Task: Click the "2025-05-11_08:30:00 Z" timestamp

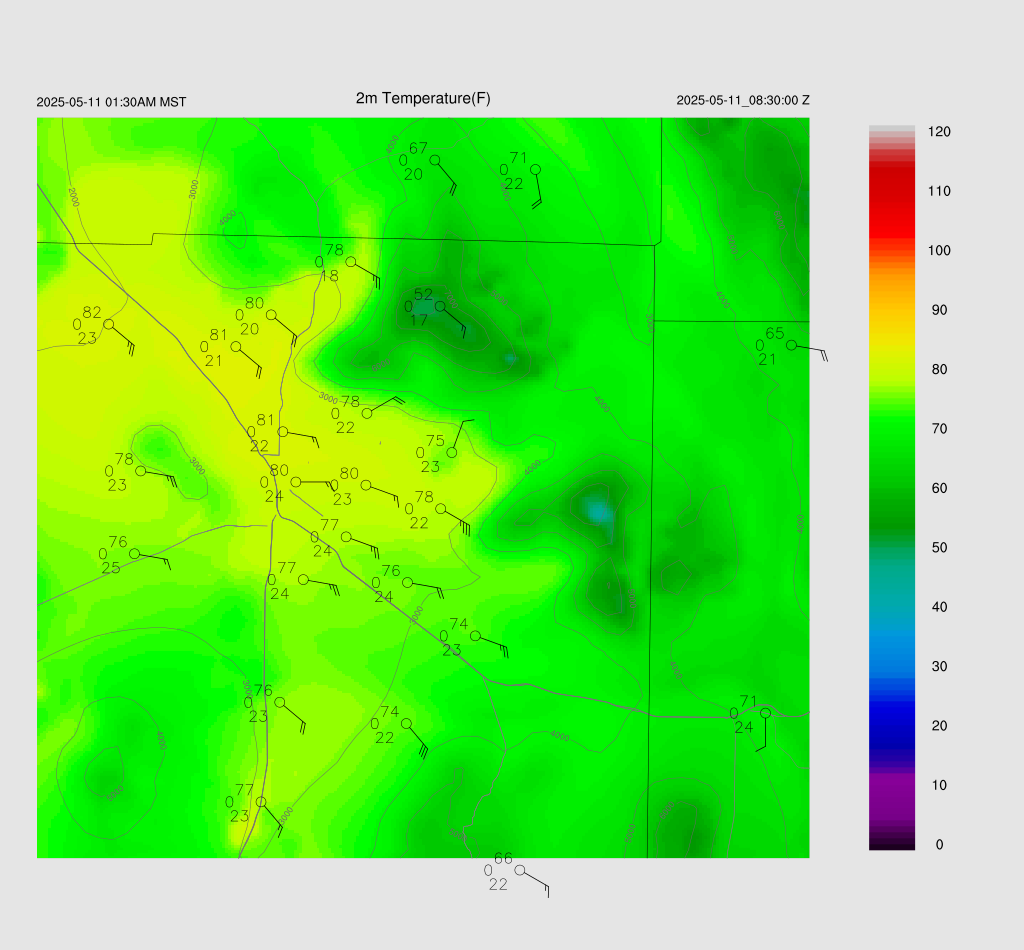Action: [x=743, y=101]
